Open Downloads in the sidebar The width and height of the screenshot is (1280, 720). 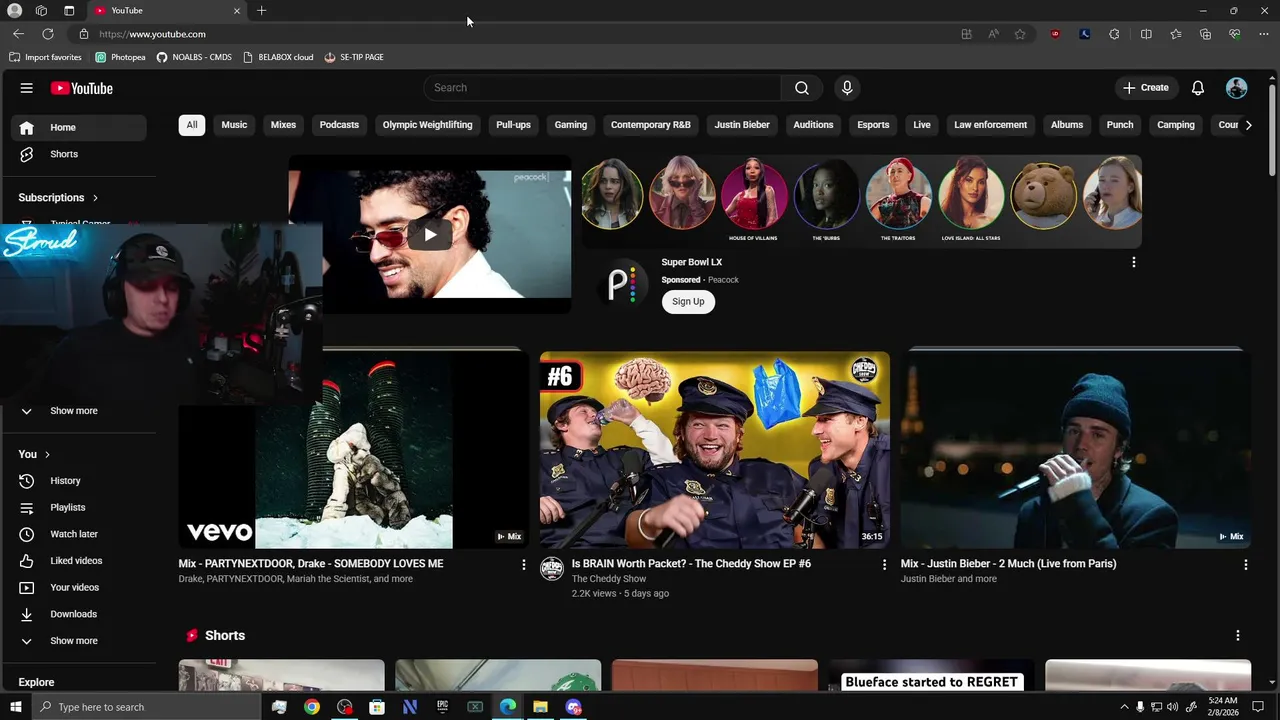pos(78,614)
